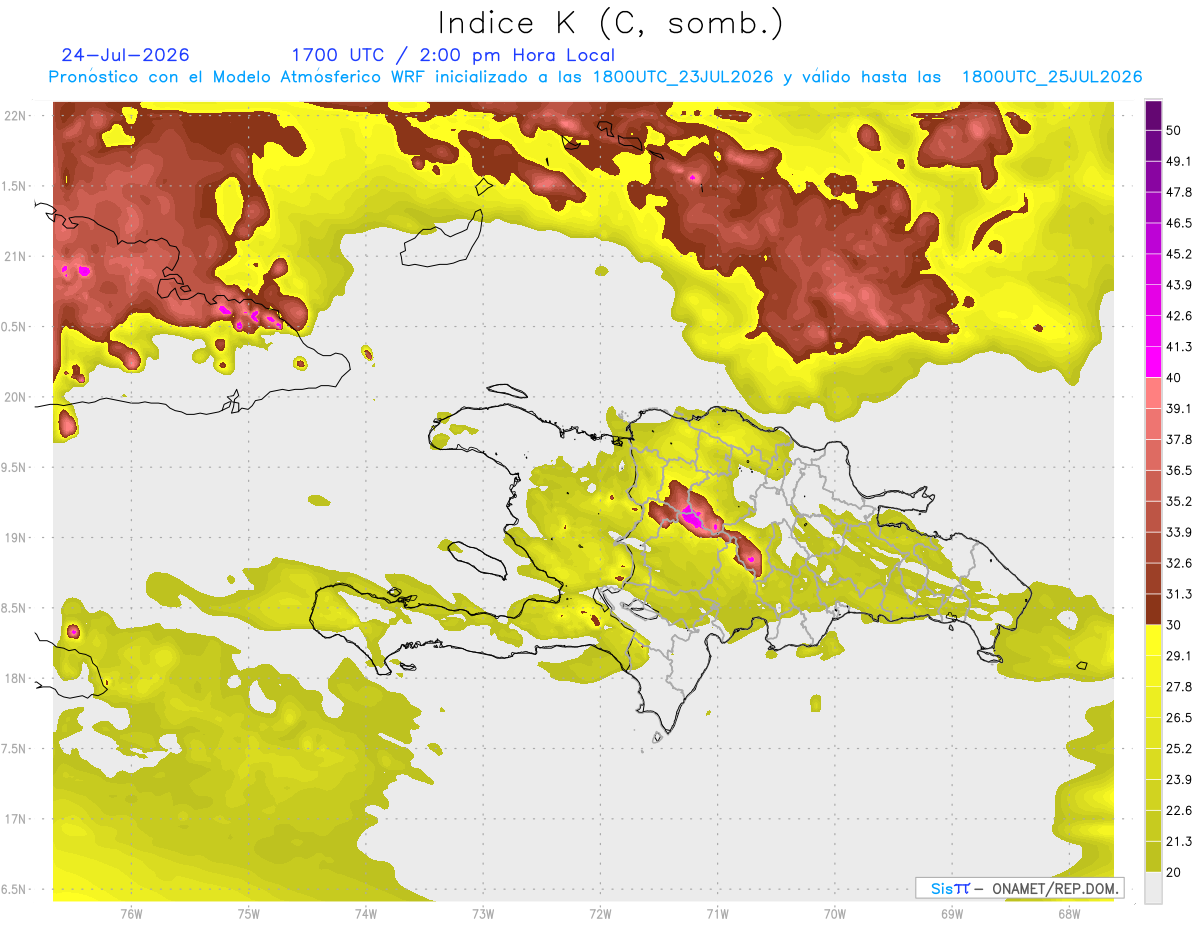1200x927 pixels.
Task: Click the "SisTT – ONAMET/REP.DOM." label box
Action: pyautogui.click(x=1019, y=888)
